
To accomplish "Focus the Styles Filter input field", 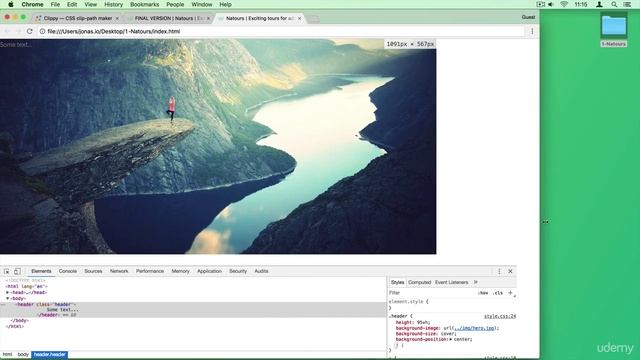I will click(x=432, y=293).
